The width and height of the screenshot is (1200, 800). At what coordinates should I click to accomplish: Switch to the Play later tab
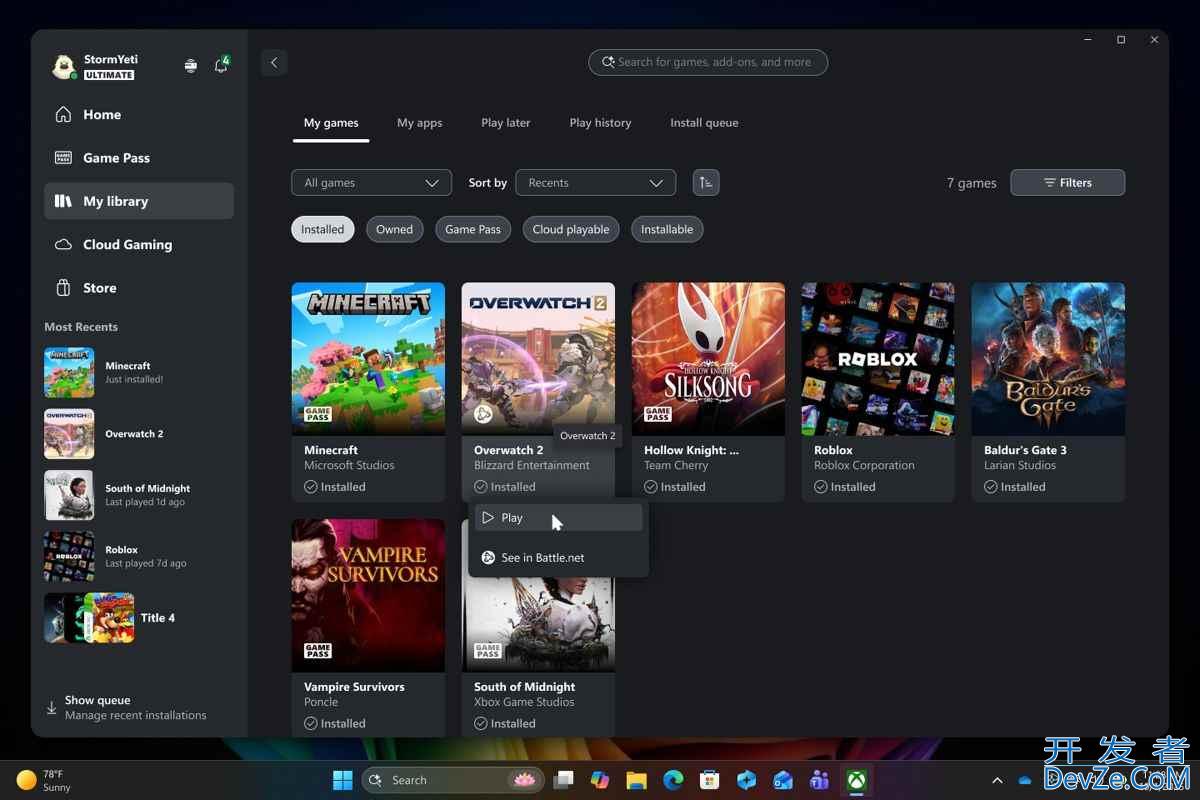tap(505, 123)
